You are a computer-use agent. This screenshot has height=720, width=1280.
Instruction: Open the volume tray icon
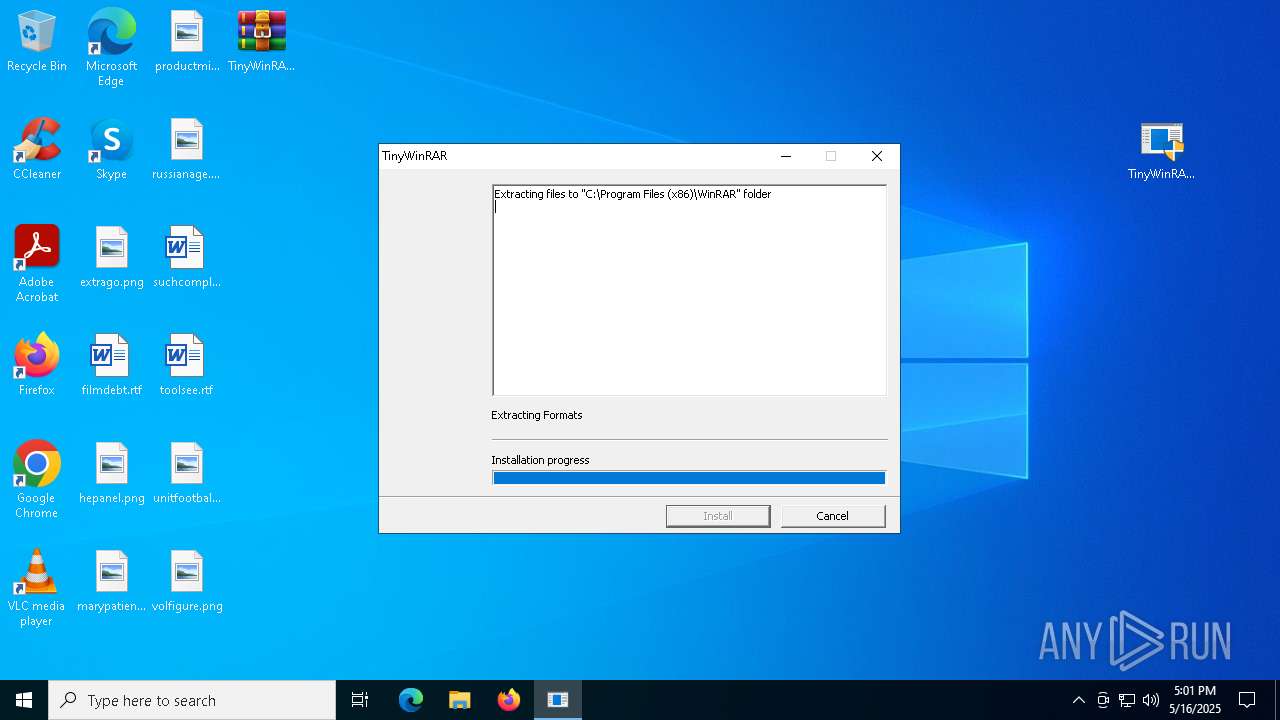(1151, 700)
